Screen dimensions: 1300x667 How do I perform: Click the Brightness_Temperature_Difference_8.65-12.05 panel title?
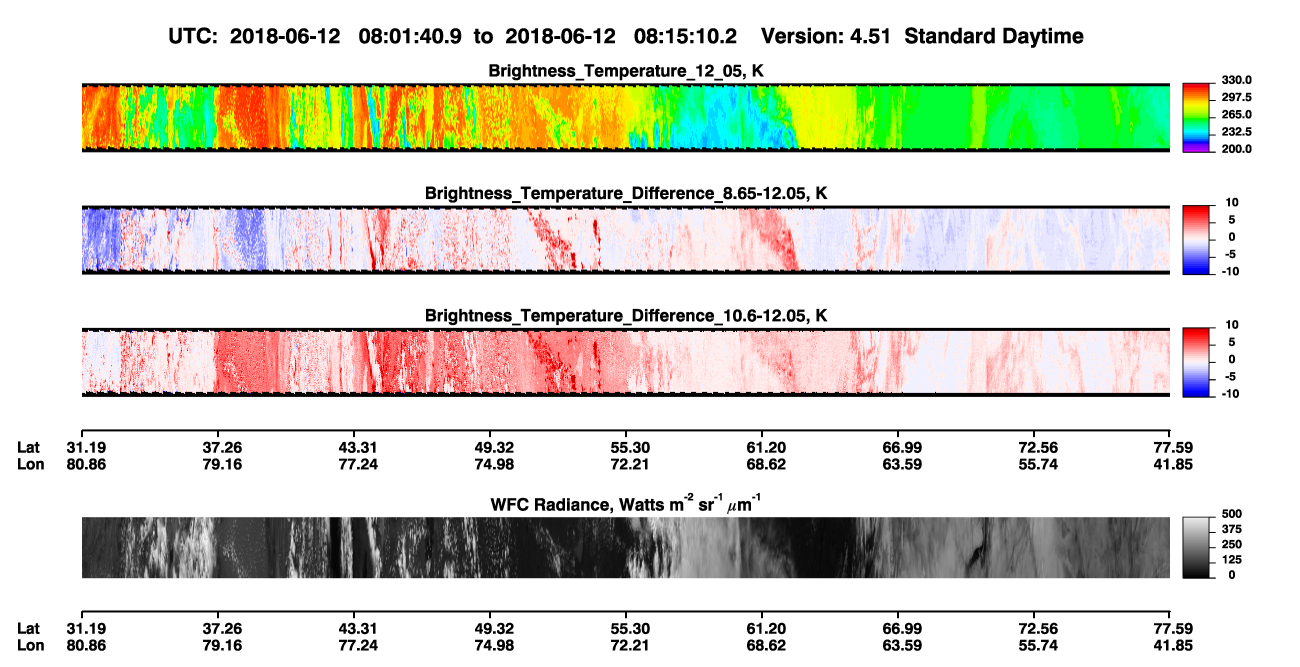click(x=626, y=193)
